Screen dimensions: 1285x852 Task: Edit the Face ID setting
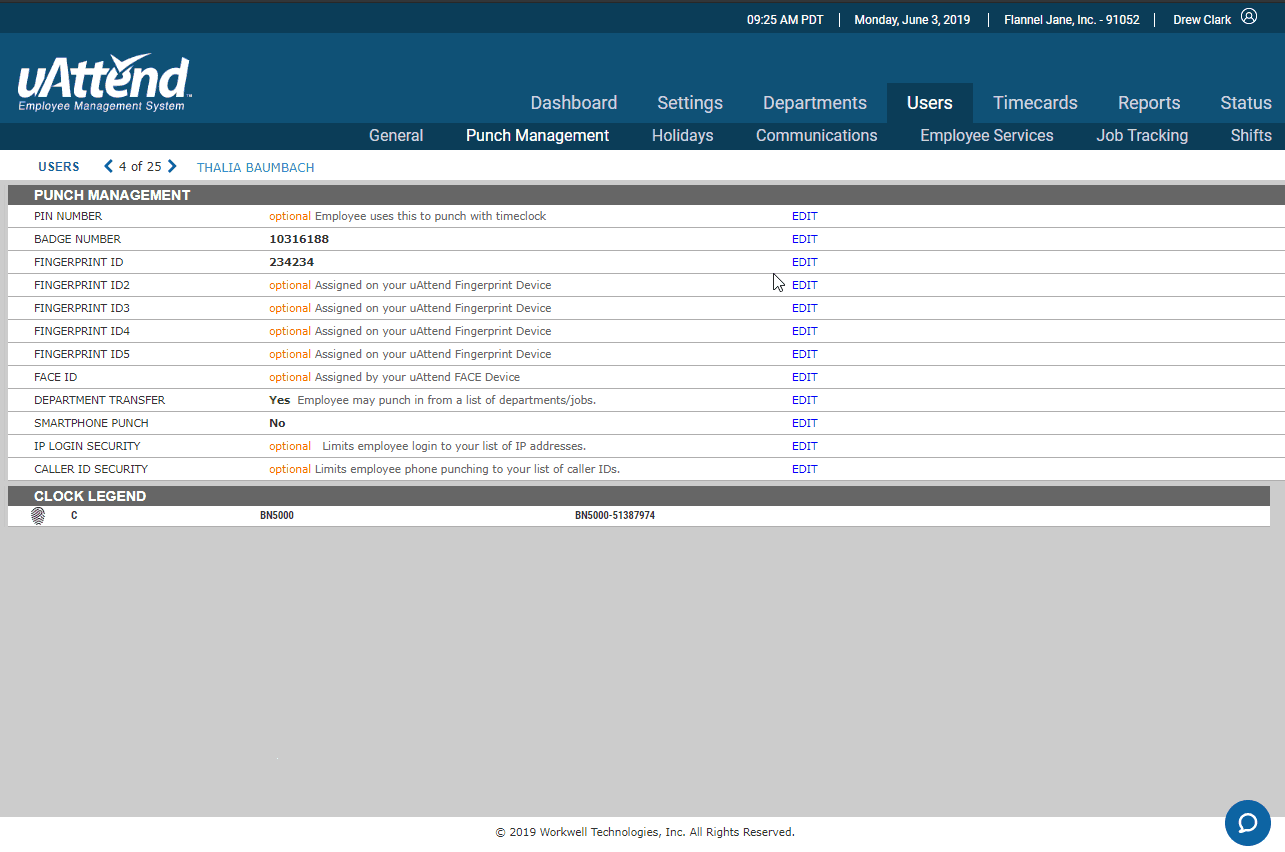(804, 377)
